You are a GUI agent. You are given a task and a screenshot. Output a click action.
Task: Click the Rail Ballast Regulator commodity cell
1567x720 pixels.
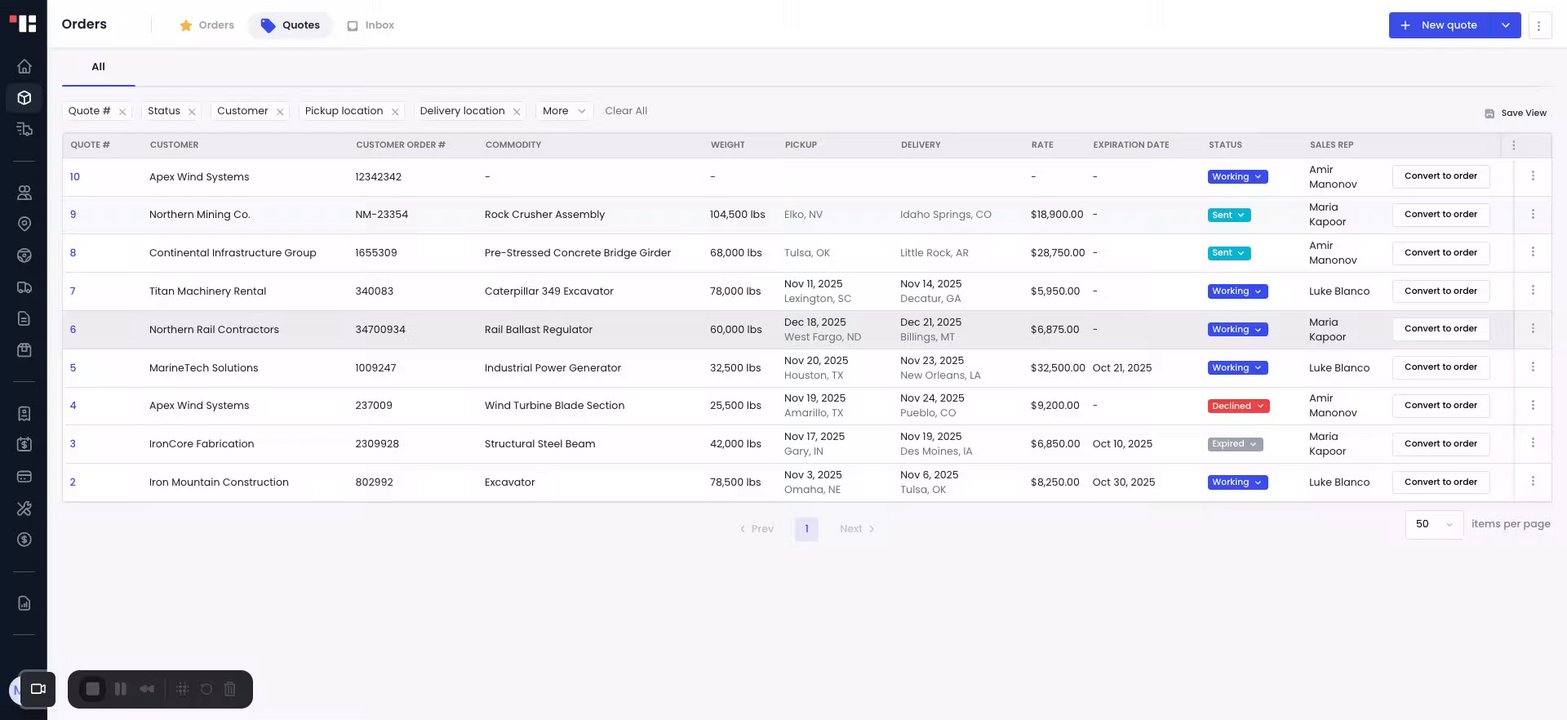click(x=539, y=329)
